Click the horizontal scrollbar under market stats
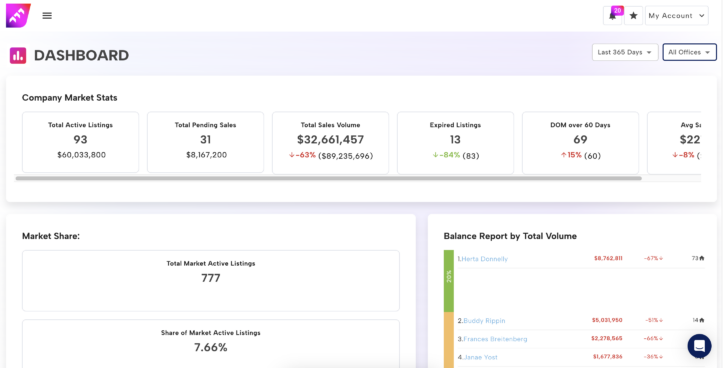Screen dimensions: 723x368 (328, 178)
